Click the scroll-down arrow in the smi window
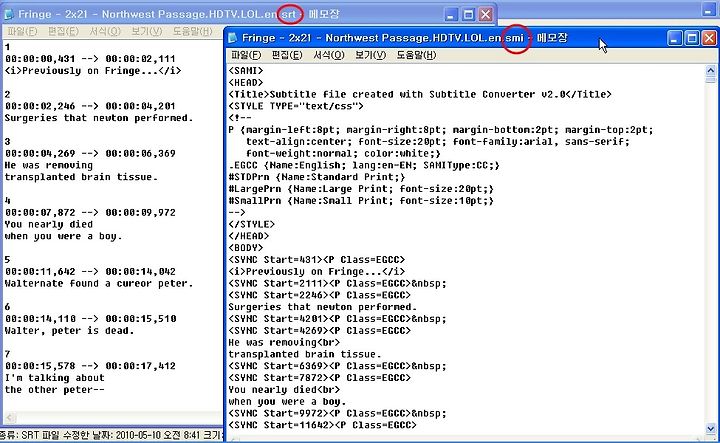 (711, 429)
